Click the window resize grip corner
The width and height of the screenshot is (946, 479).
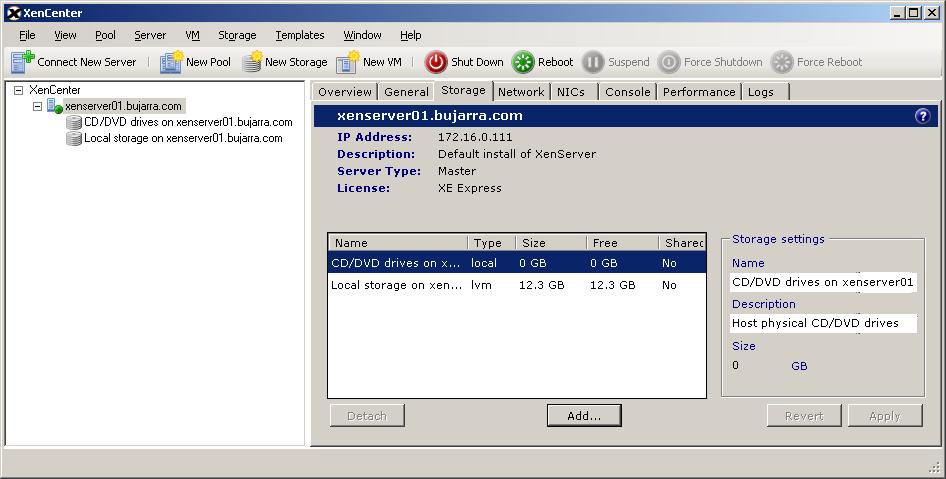coord(935,468)
